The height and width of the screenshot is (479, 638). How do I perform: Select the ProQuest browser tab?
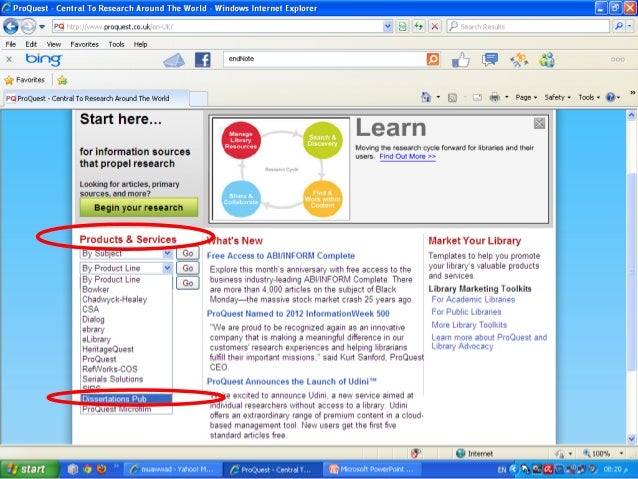point(96,98)
